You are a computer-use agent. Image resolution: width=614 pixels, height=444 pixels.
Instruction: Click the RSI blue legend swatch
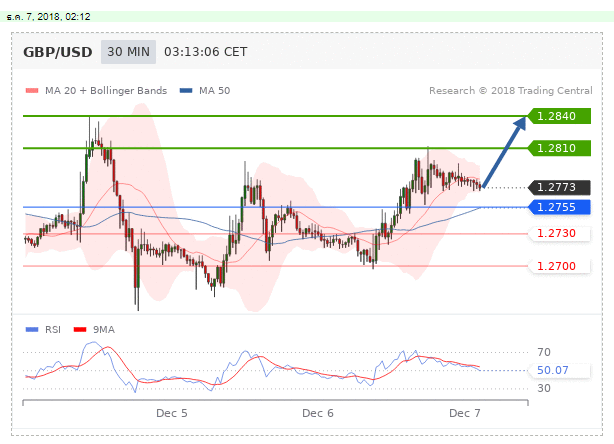tap(32, 330)
